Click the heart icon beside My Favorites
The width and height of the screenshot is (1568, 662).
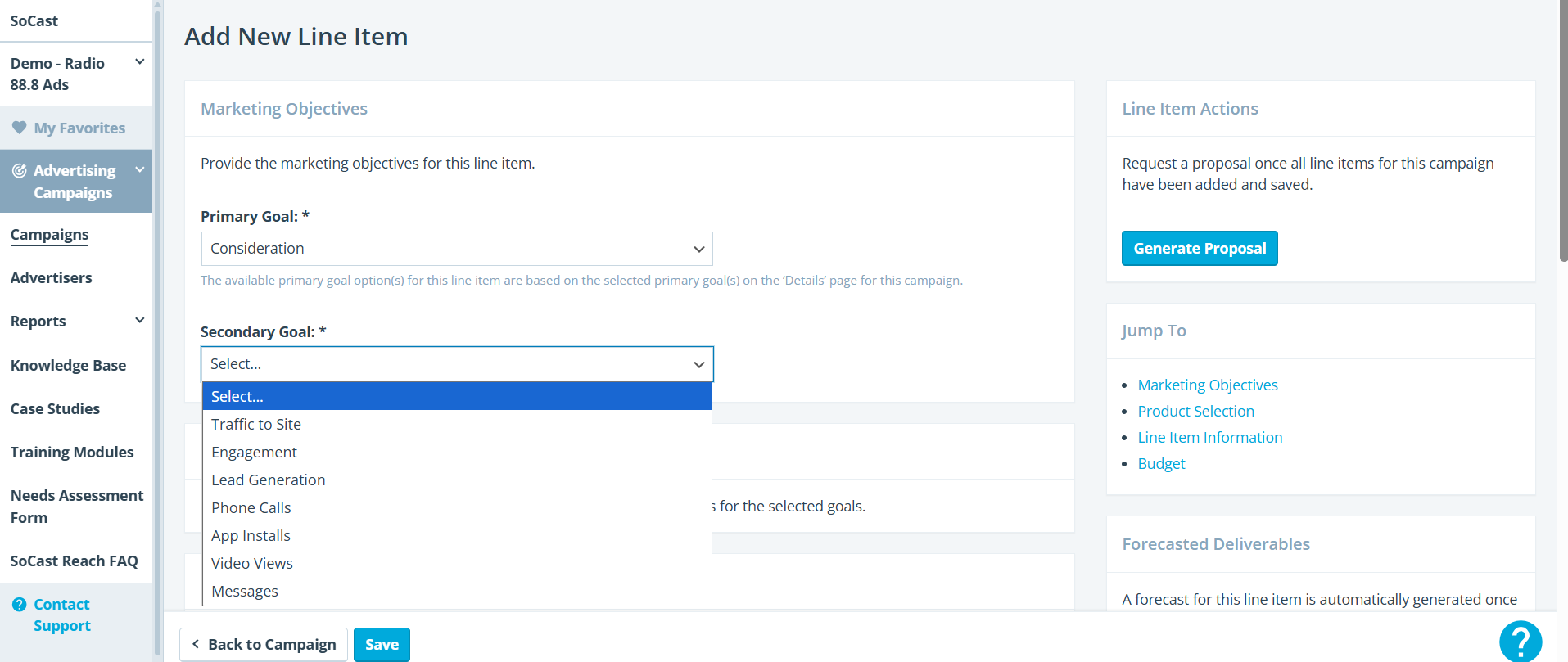pyautogui.click(x=19, y=128)
